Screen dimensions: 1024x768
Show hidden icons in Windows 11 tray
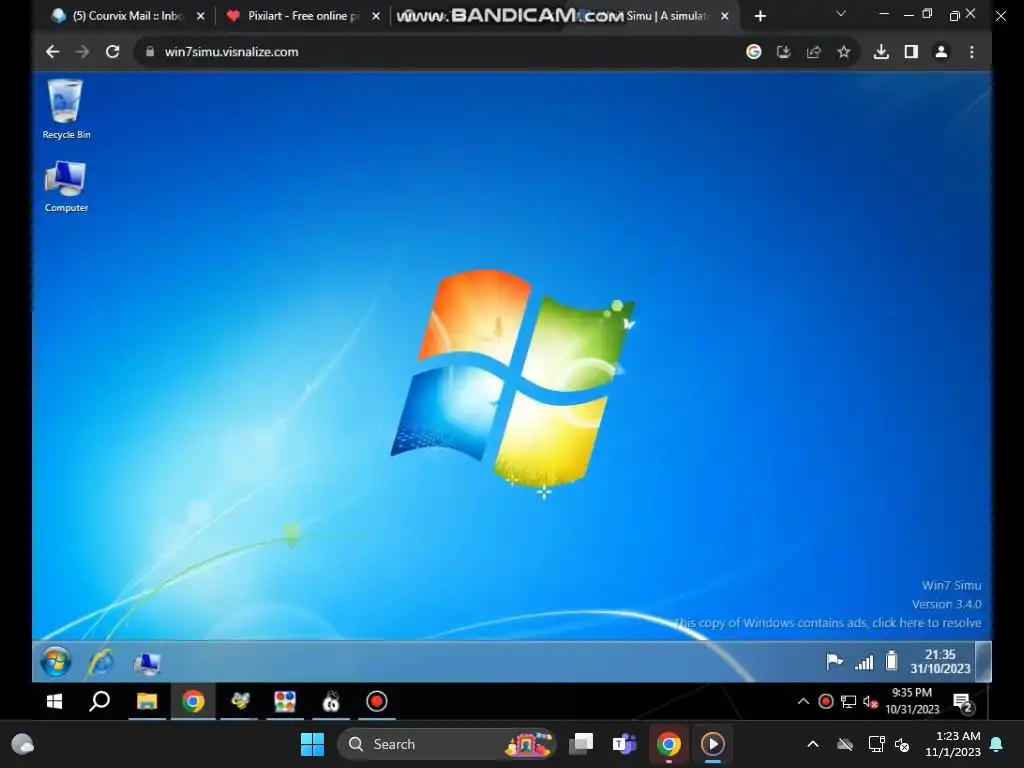(x=813, y=744)
